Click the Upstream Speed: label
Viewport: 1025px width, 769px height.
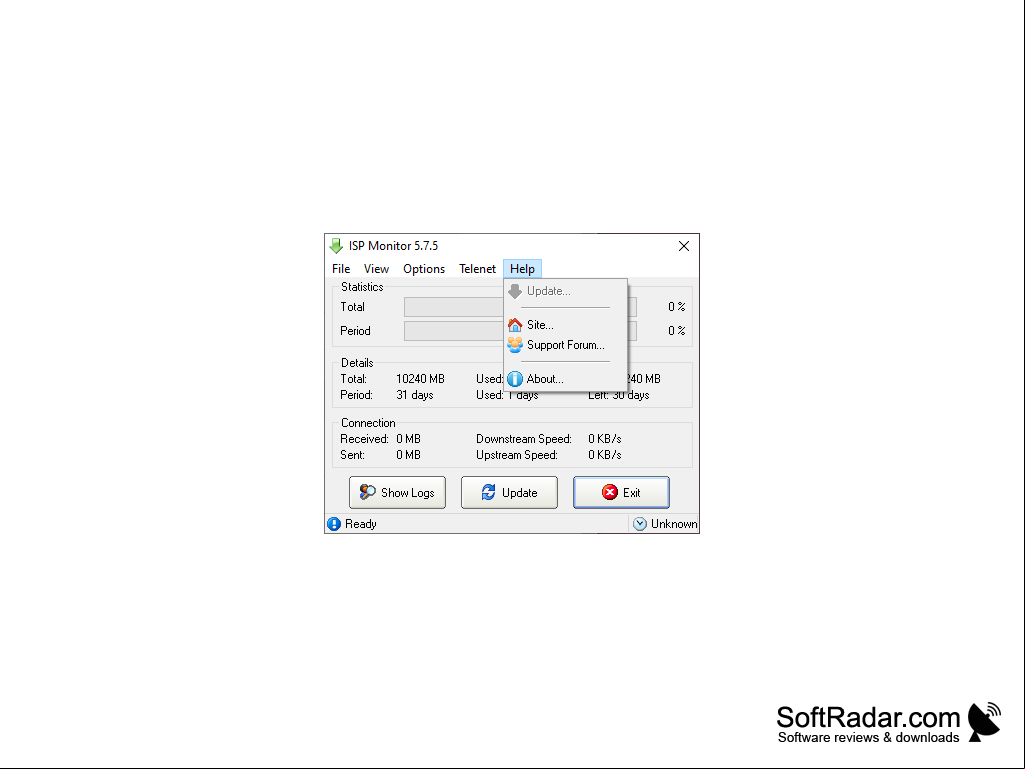coord(516,455)
